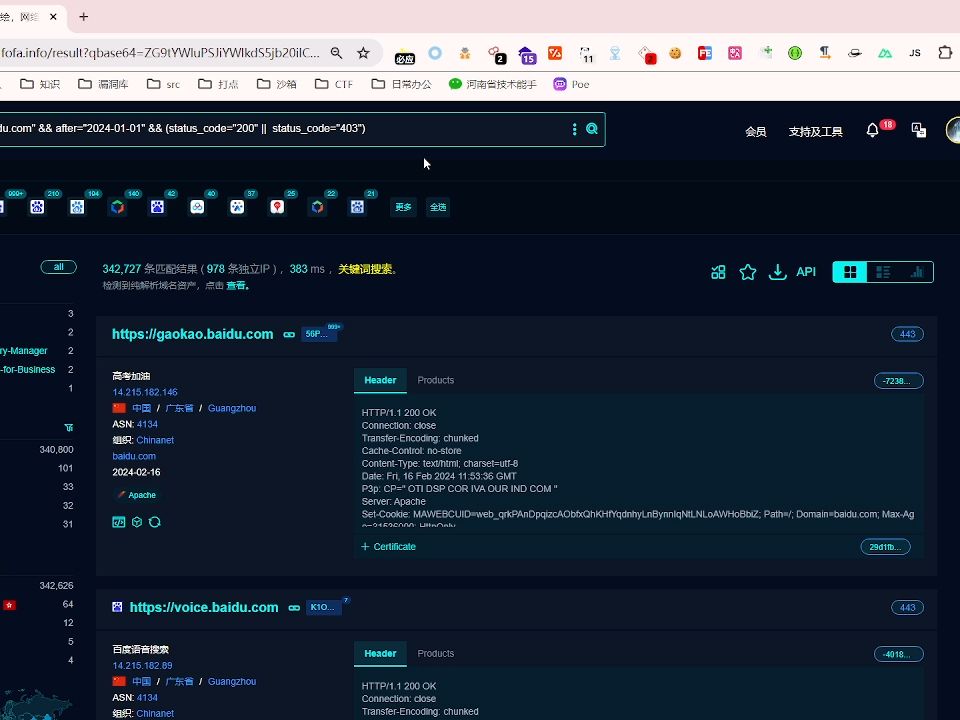Select the Header tab for voice.baidu.com
Viewport: 960px width, 720px height.
pyautogui.click(x=380, y=653)
